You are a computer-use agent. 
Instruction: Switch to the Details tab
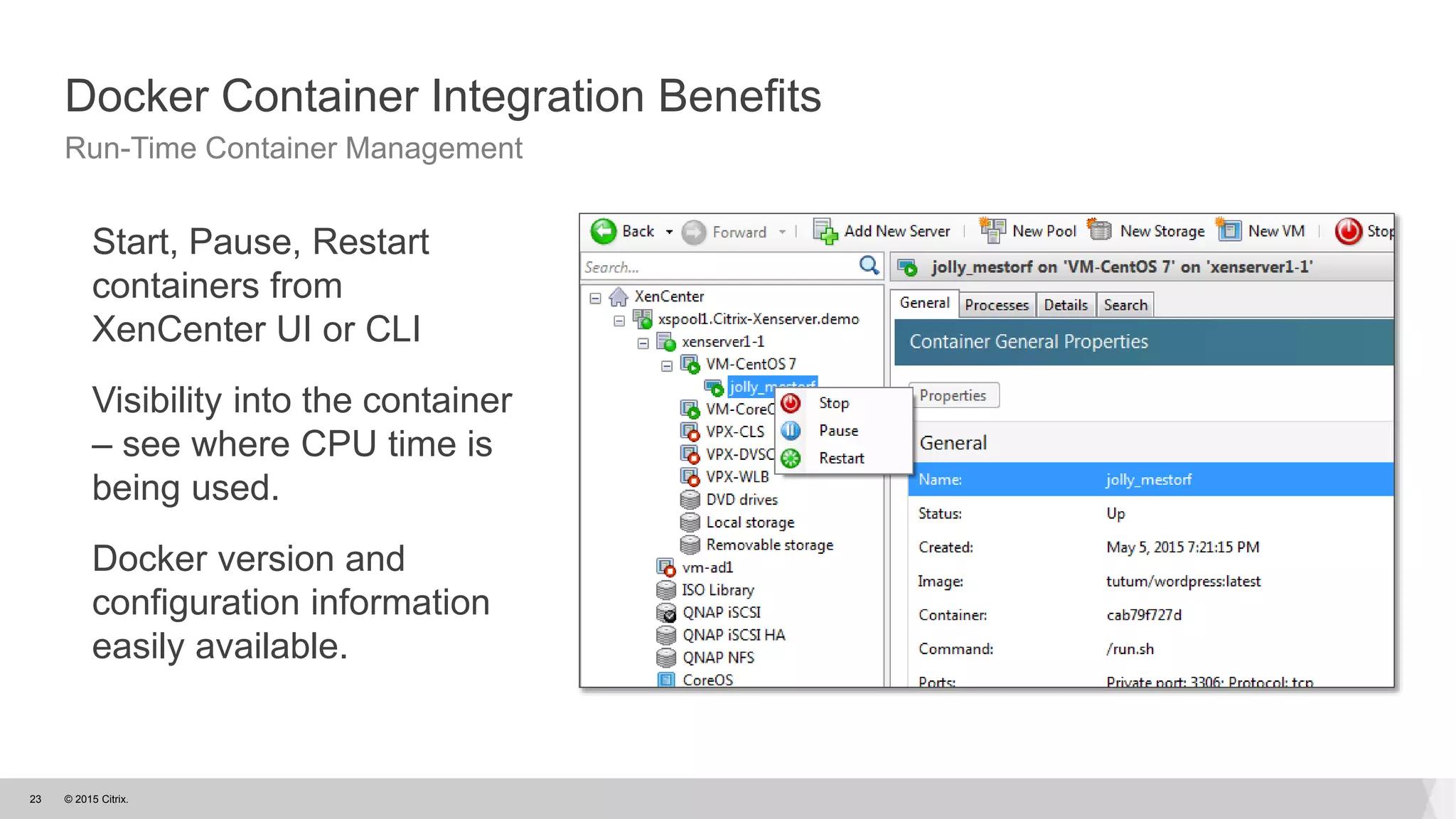pos(1066,305)
